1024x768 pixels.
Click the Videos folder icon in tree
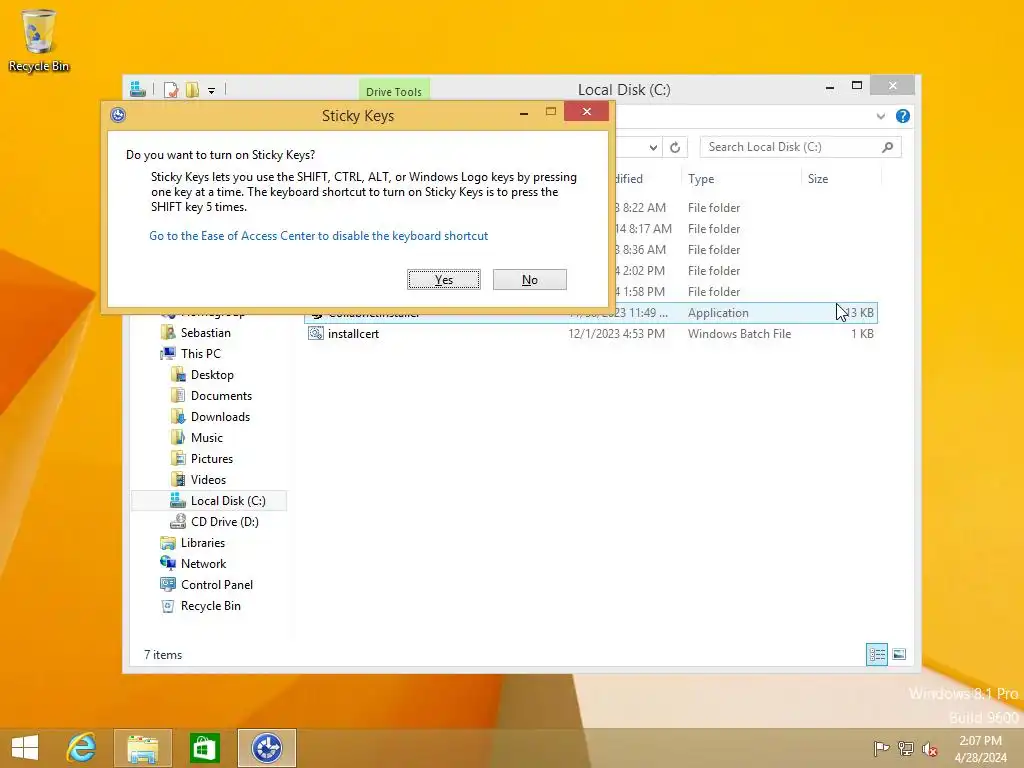coord(178,479)
